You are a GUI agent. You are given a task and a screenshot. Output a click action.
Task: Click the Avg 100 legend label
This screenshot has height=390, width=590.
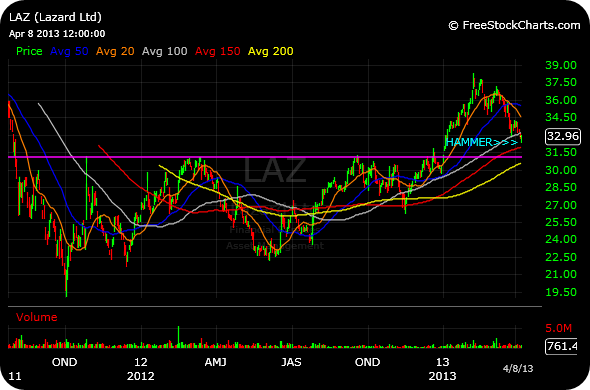pyautogui.click(x=164, y=51)
